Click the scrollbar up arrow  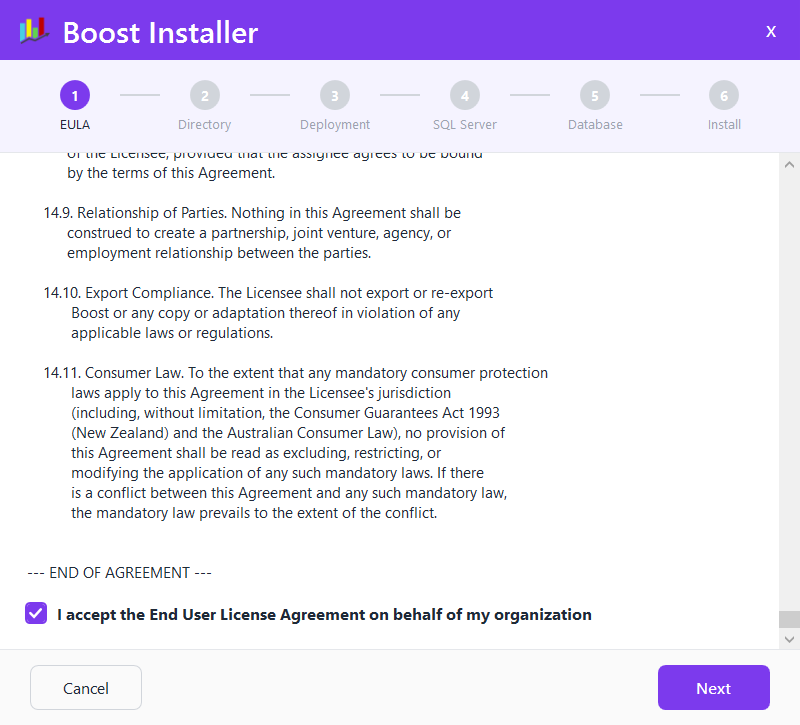[x=789, y=165]
